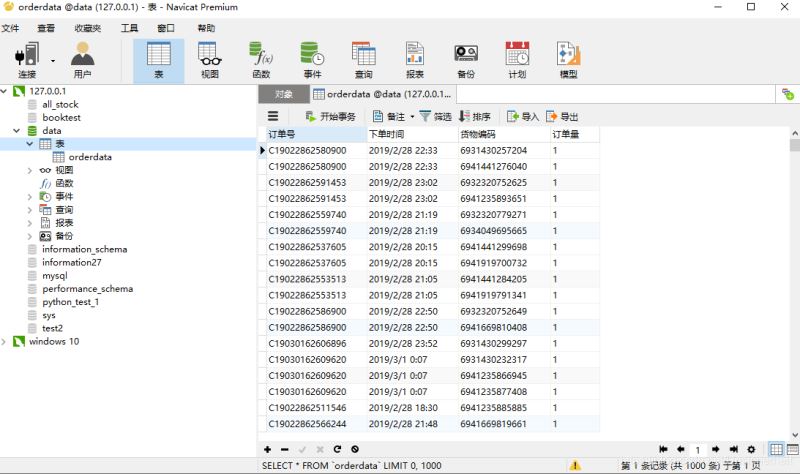Click the 货物编码 column header
Screen dimensions: 800x474
(504, 135)
